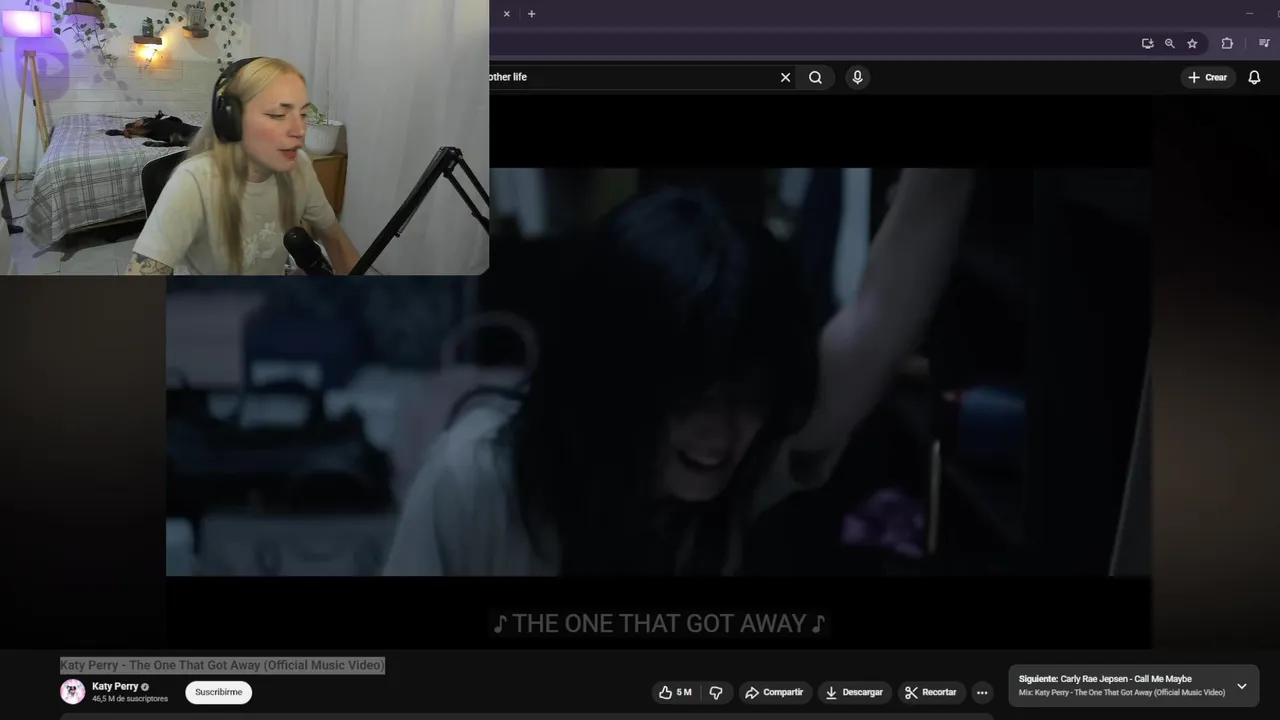Bookmark this page with the star icon
This screenshot has height=720, width=1280.
coord(1192,44)
